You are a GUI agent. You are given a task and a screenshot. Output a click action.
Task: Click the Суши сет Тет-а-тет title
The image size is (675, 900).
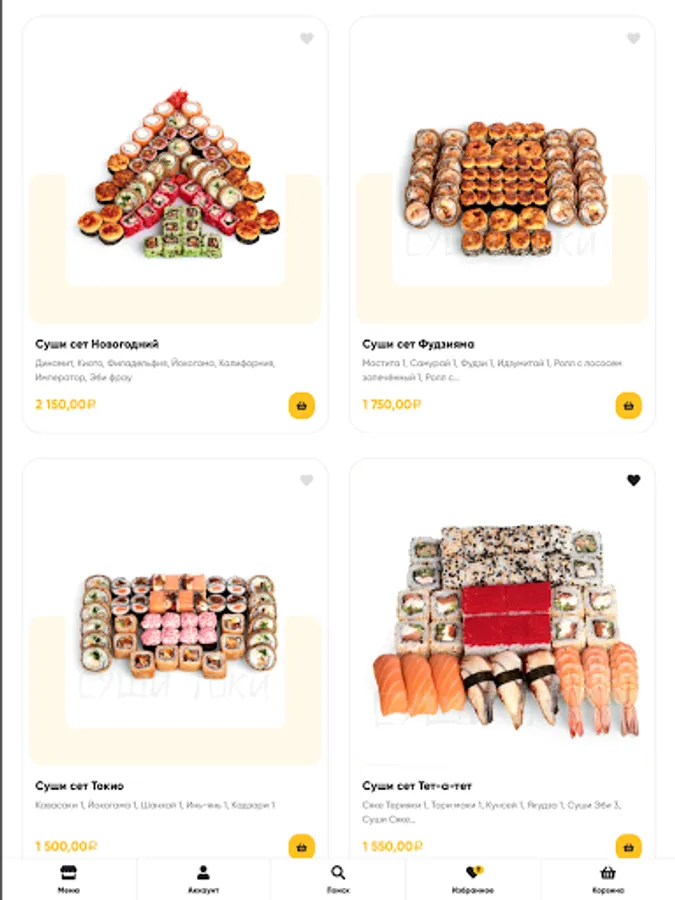point(417,786)
